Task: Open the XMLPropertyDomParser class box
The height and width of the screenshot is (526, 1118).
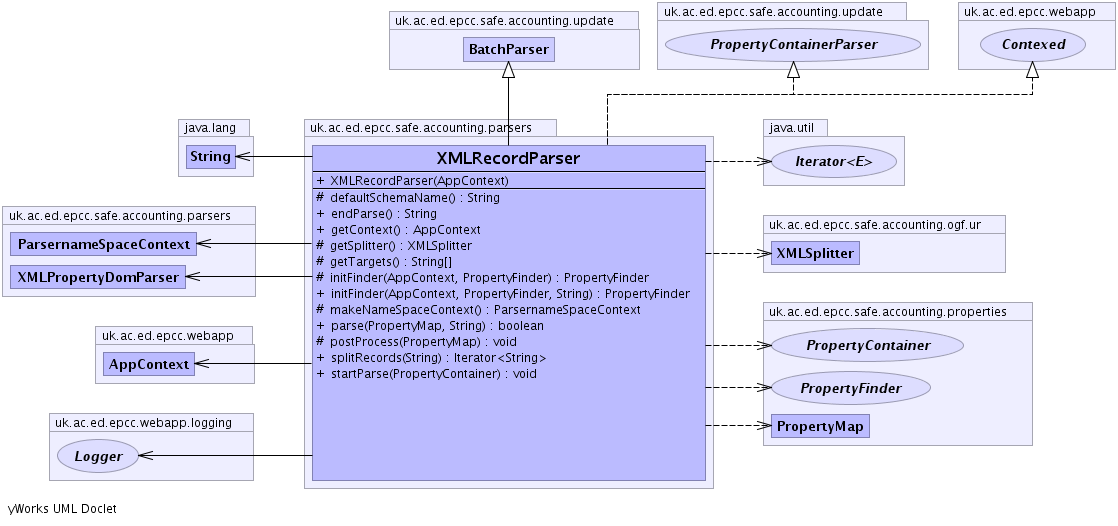Action: [98, 277]
